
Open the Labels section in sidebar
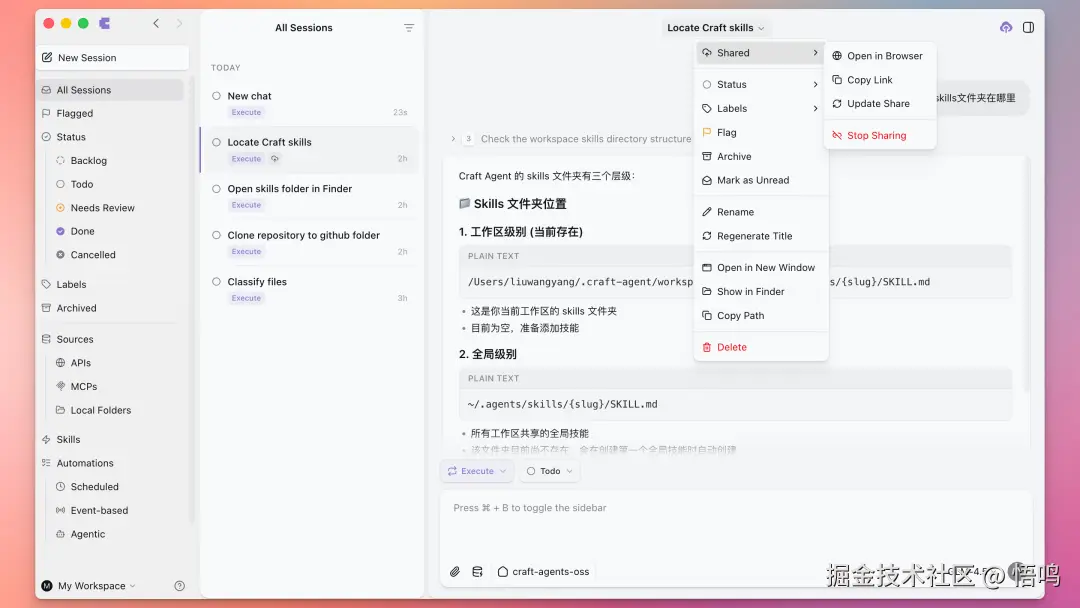click(111, 284)
